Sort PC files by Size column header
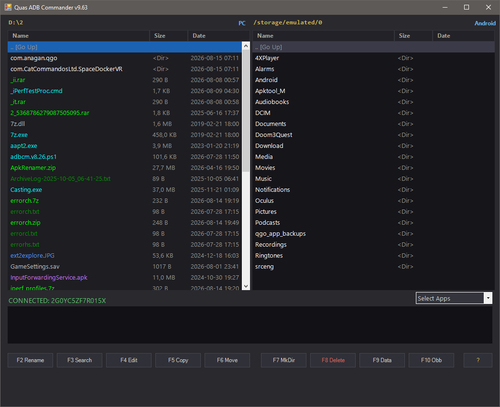 point(168,36)
